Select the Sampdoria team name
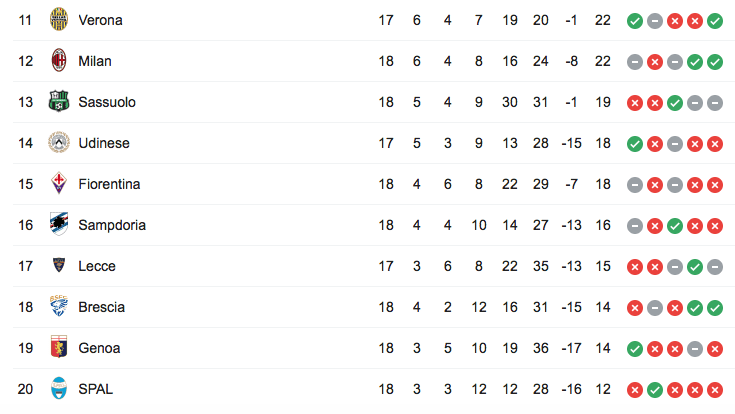Image resolution: width=735 pixels, height=414 pixels. coord(112,225)
